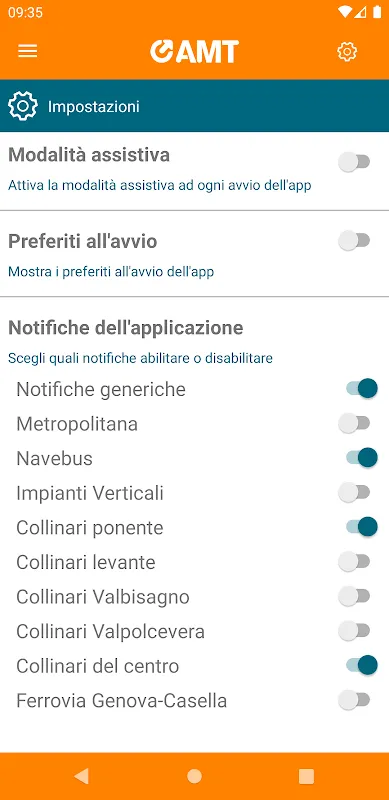Disable Notifiche generiche switch

click(x=362, y=388)
